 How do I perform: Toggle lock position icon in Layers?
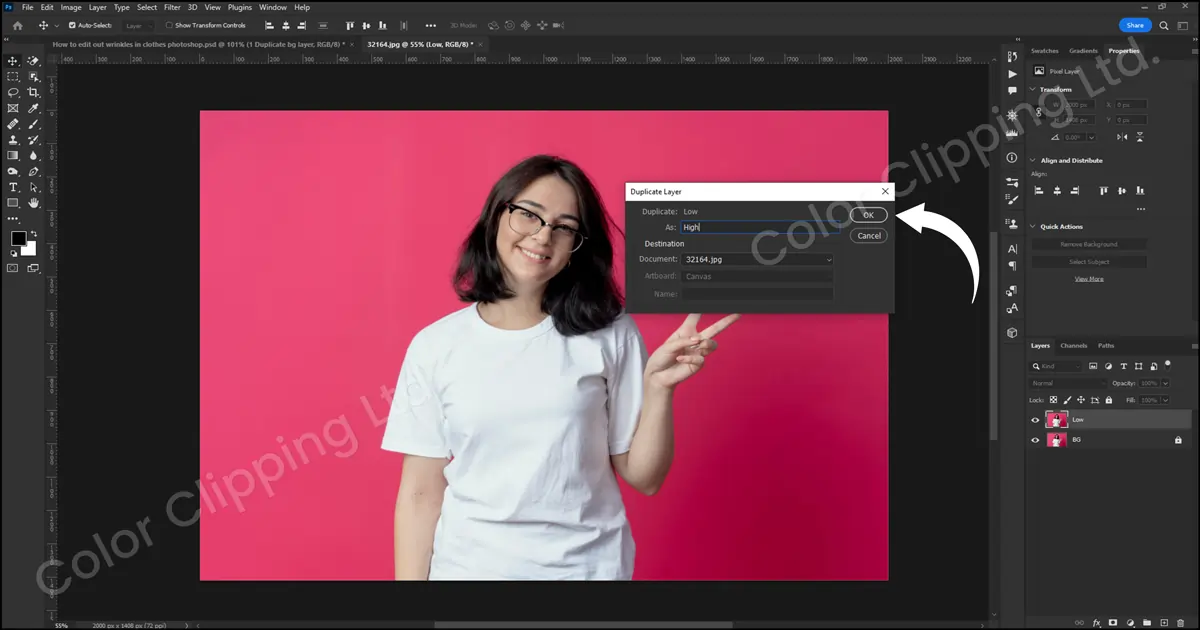click(x=1079, y=400)
